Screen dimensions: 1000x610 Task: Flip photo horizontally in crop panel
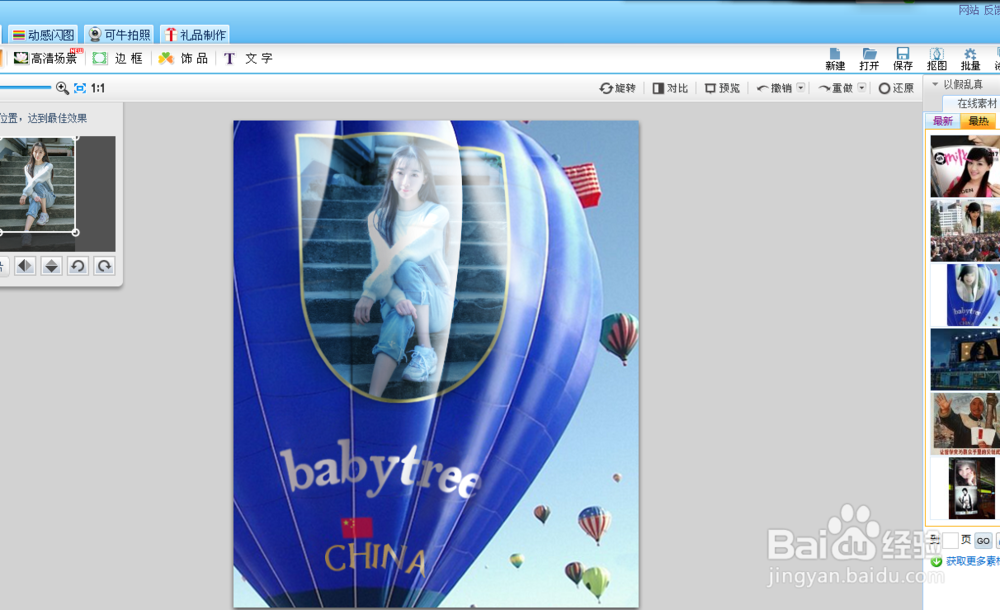tap(25, 265)
